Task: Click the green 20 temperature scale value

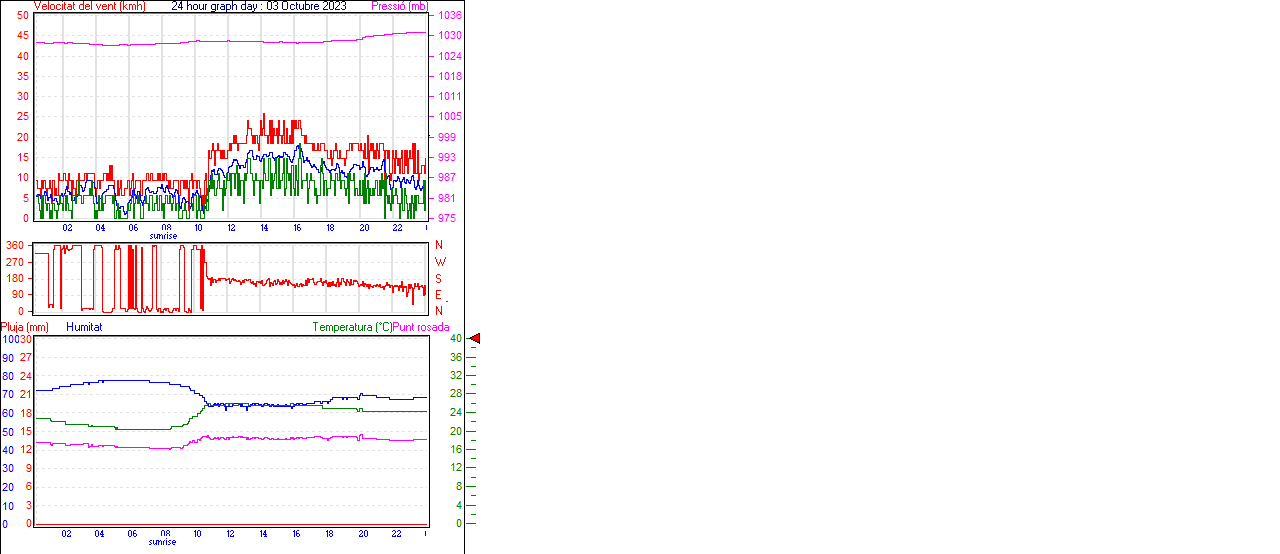Action: pos(457,431)
